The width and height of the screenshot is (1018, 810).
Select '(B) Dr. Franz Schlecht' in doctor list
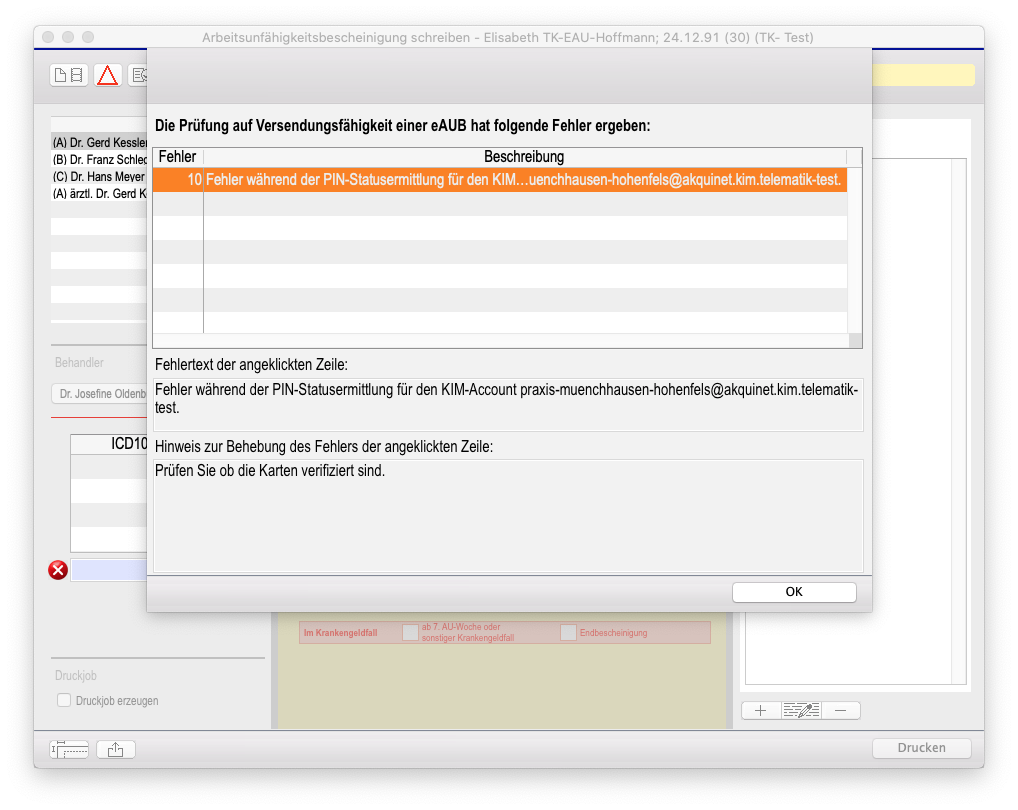coord(100,159)
